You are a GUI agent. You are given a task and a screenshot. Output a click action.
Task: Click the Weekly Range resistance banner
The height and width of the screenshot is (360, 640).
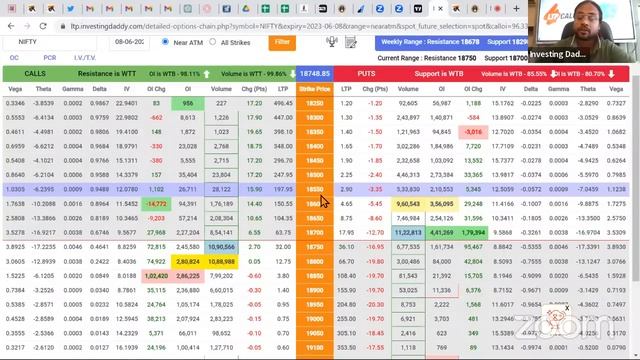click(x=451, y=42)
